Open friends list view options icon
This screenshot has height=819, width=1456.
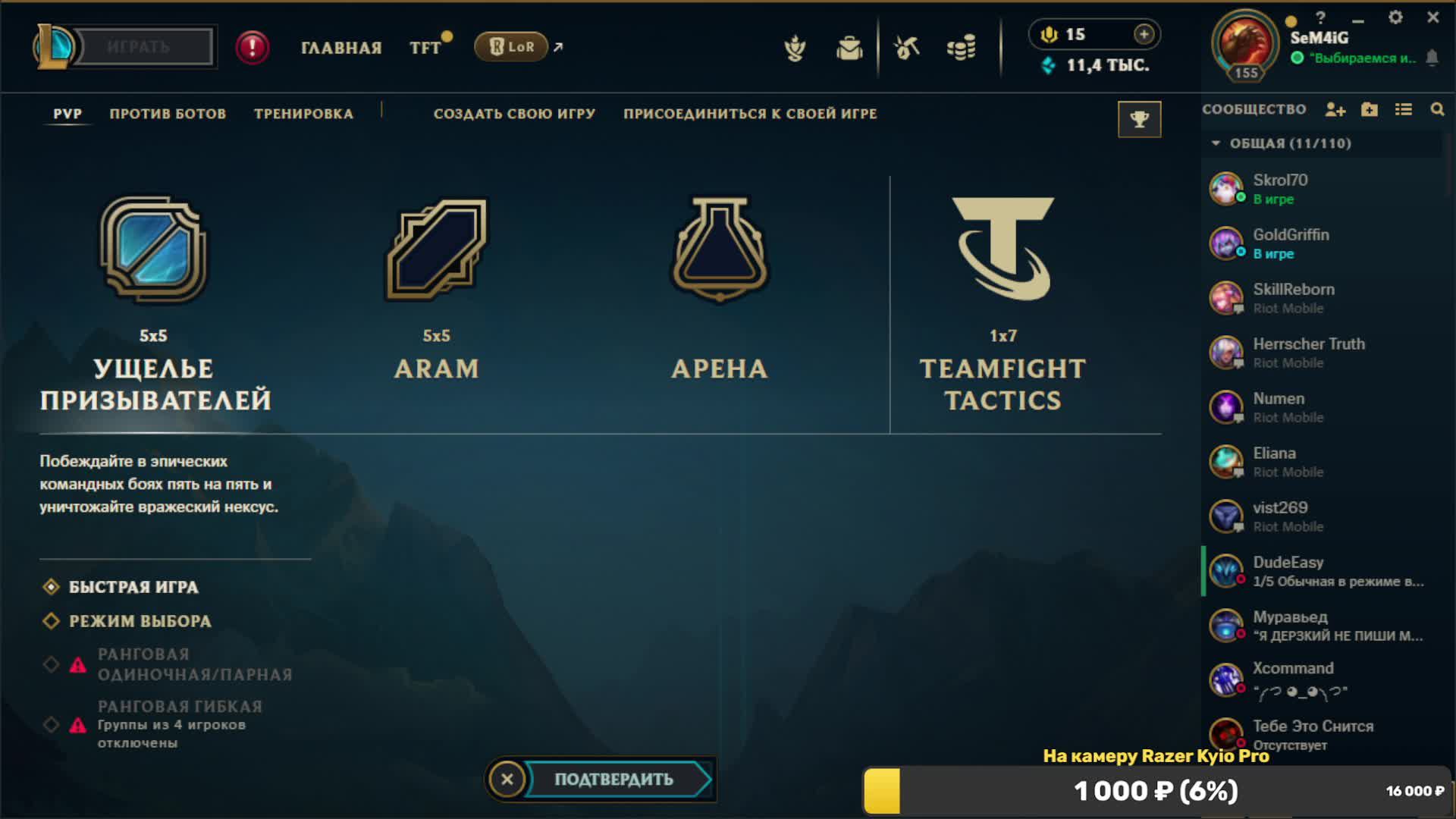(x=1403, y=110)
